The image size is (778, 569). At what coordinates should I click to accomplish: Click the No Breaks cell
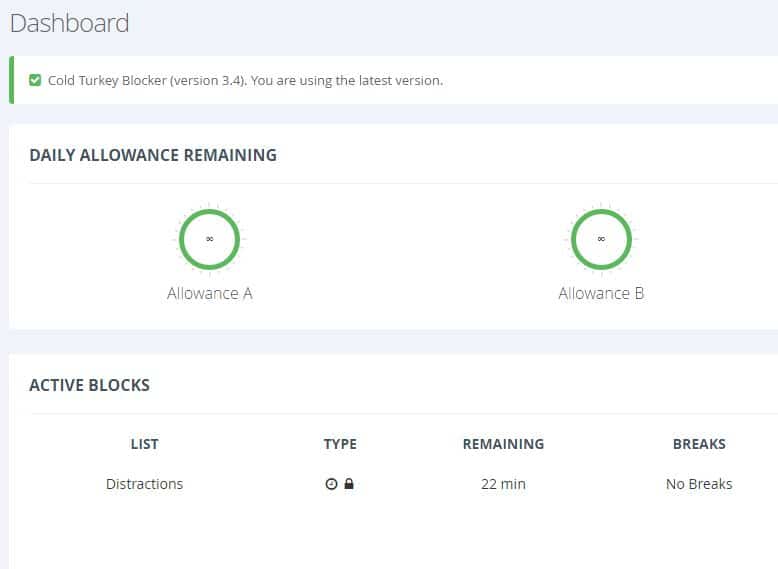[x=699, y=484]
